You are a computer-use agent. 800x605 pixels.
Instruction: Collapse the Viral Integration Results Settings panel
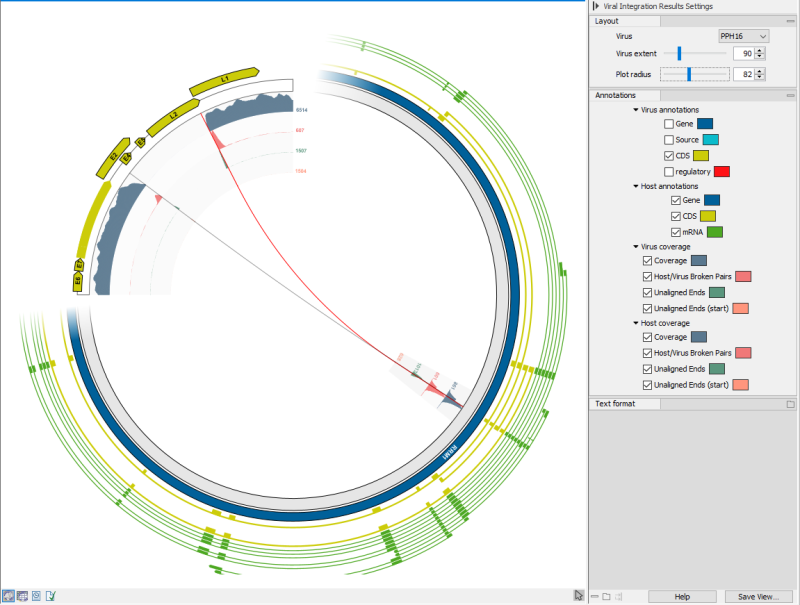[596, 6]
